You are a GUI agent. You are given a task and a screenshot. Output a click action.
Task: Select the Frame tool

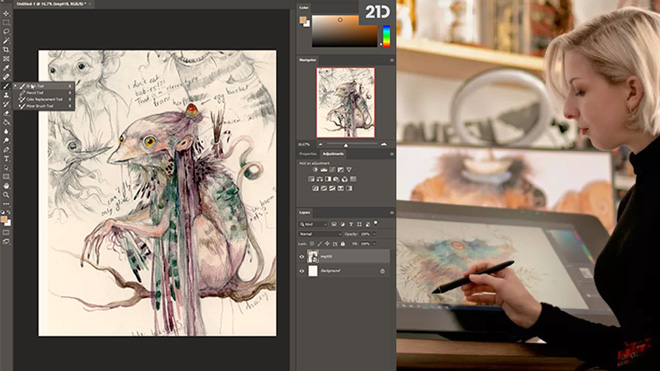(6, 59)
